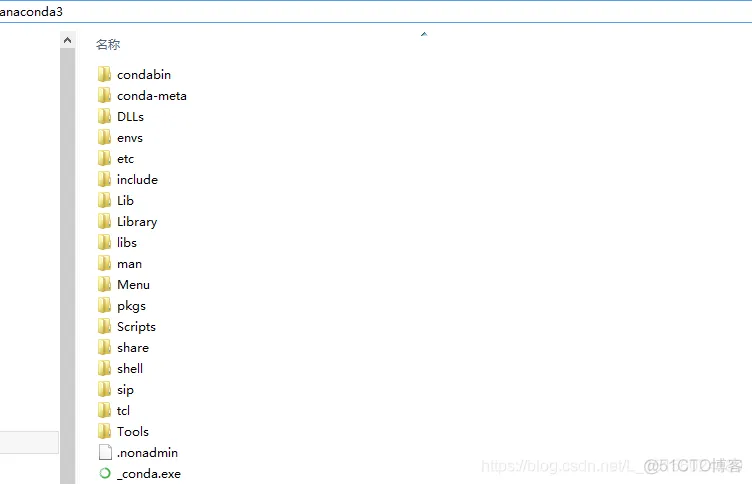Click the libs folder icon

tap(104, 243)
